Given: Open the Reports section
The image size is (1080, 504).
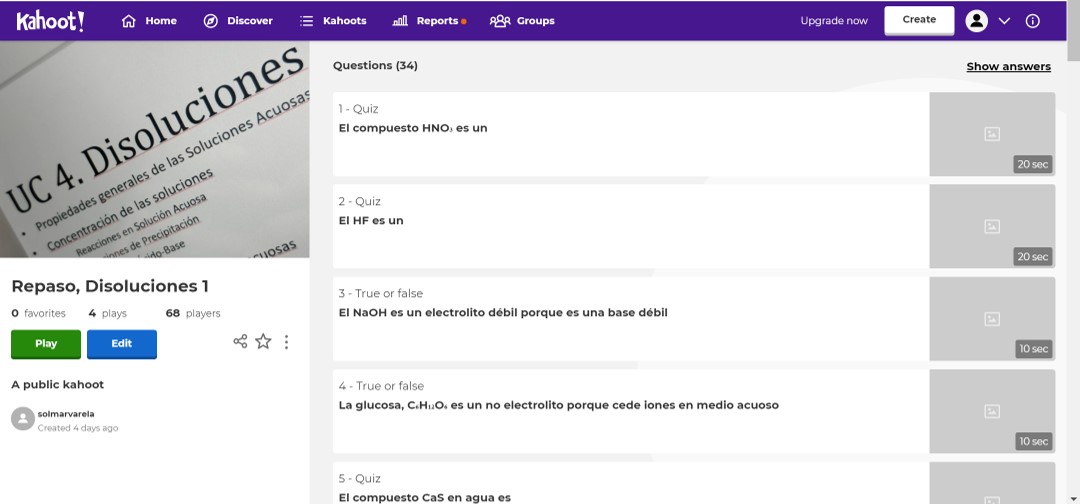Looking at the screenshot, I should point(429,21).
